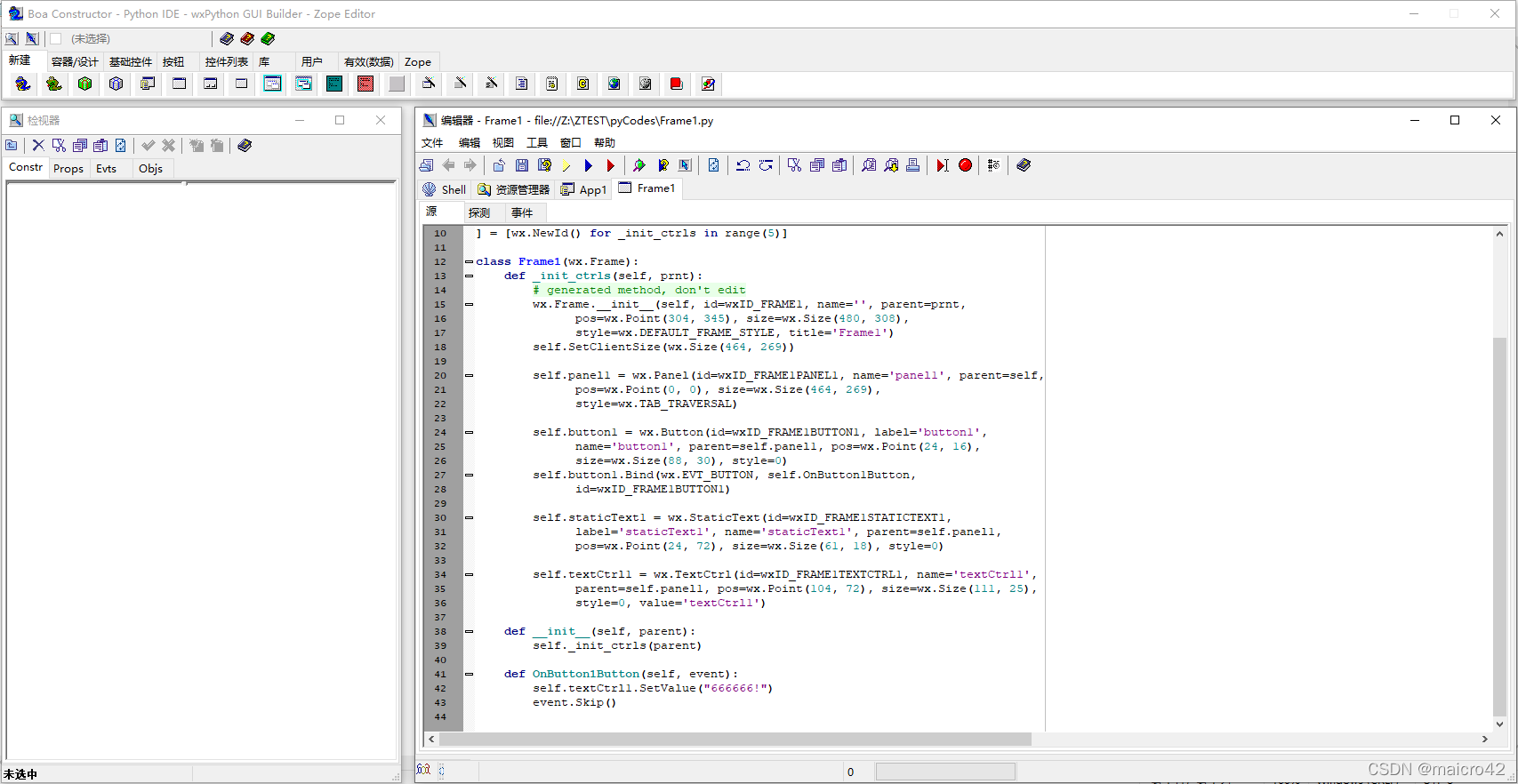Open the 帮助 menu in editor
Screen dimensions: 1518x784
pyautogui.click(x=605, y=142)
